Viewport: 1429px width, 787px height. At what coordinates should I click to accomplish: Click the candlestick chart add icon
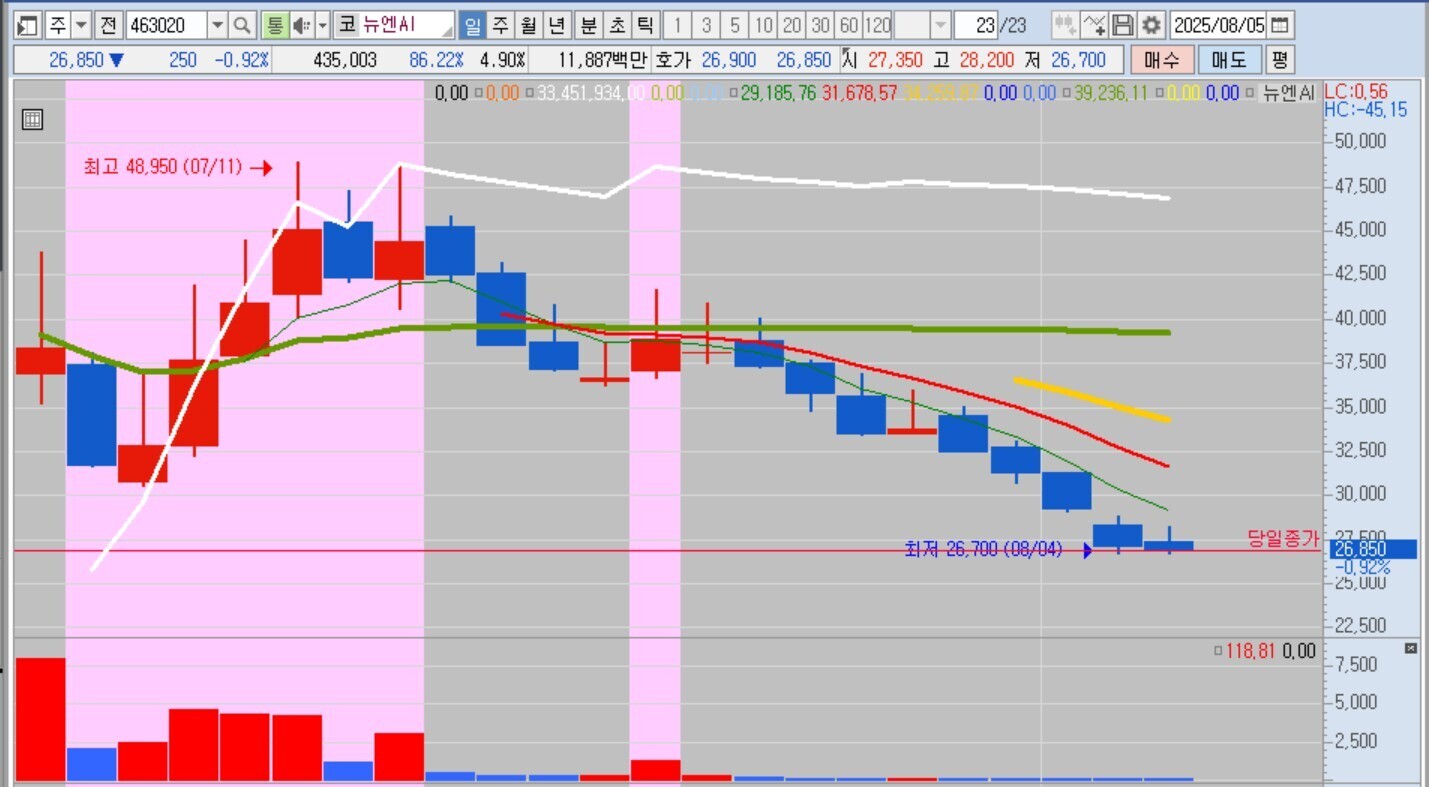(1066, 25)
